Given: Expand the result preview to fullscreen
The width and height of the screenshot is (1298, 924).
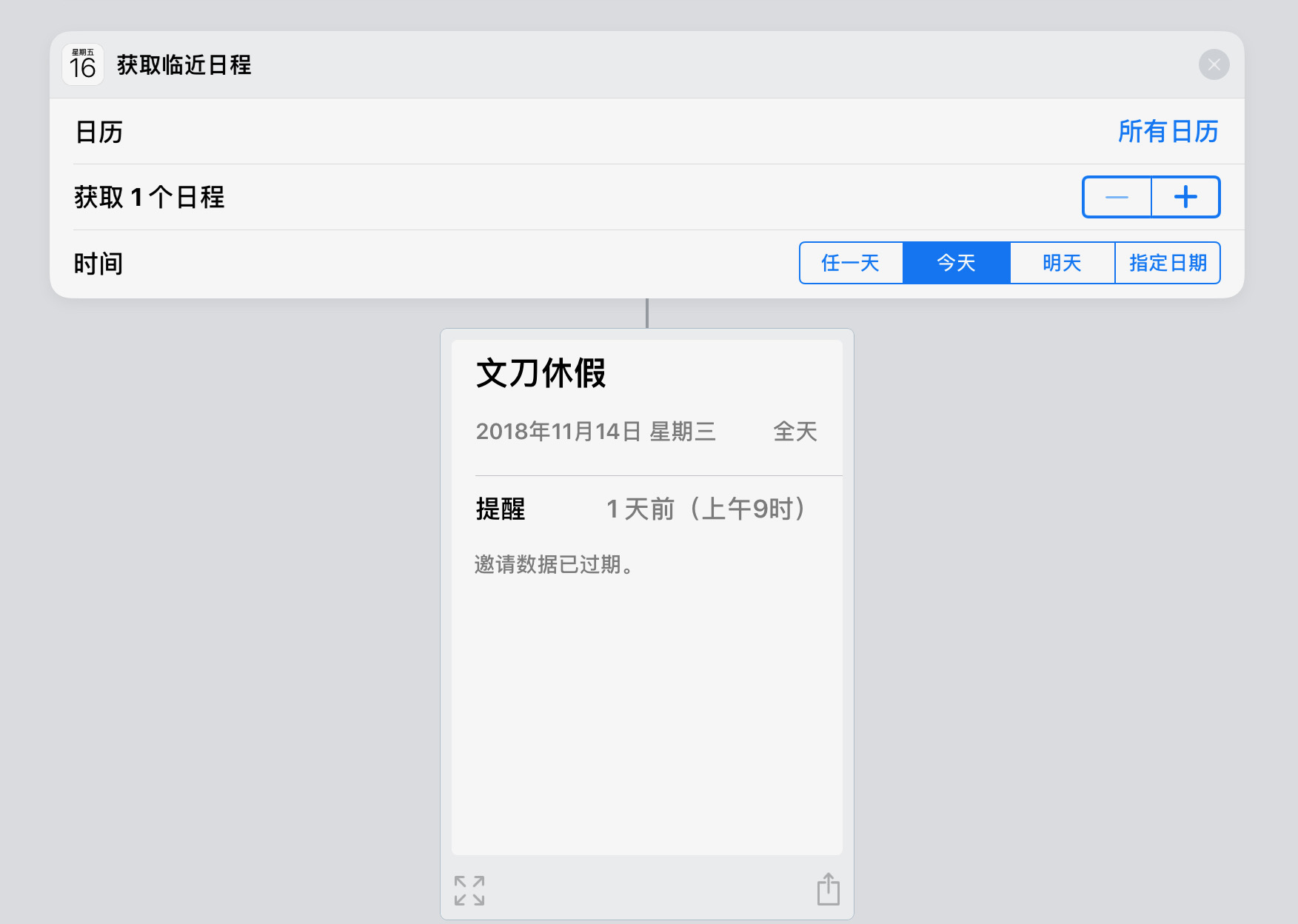Looking at the screenshot, I should (469, 890).
